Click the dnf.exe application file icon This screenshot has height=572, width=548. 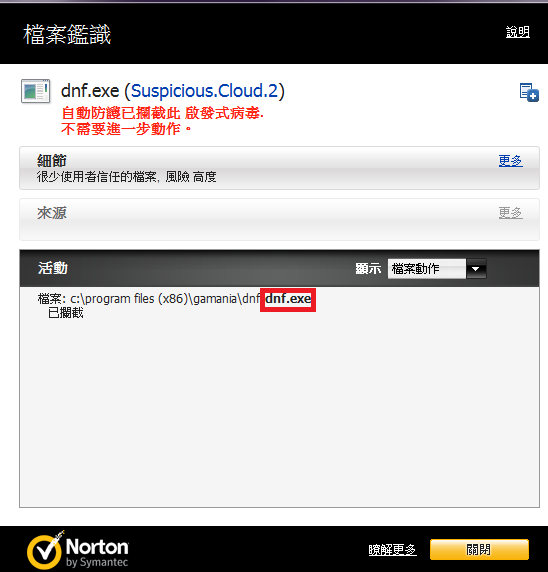point(35,91)
